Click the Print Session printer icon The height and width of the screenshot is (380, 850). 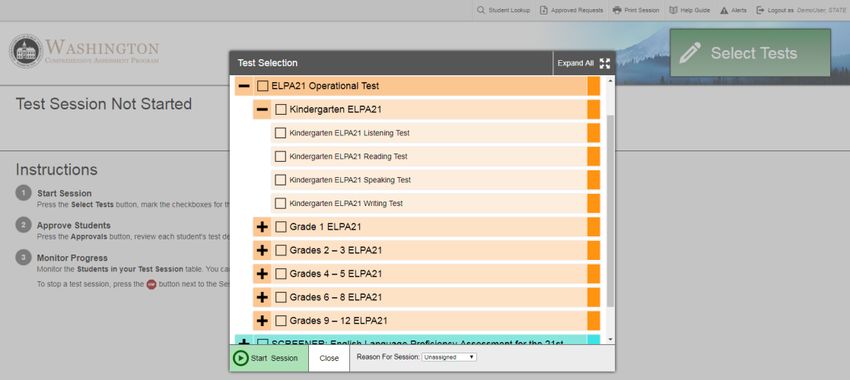click(x=617, y=10)
